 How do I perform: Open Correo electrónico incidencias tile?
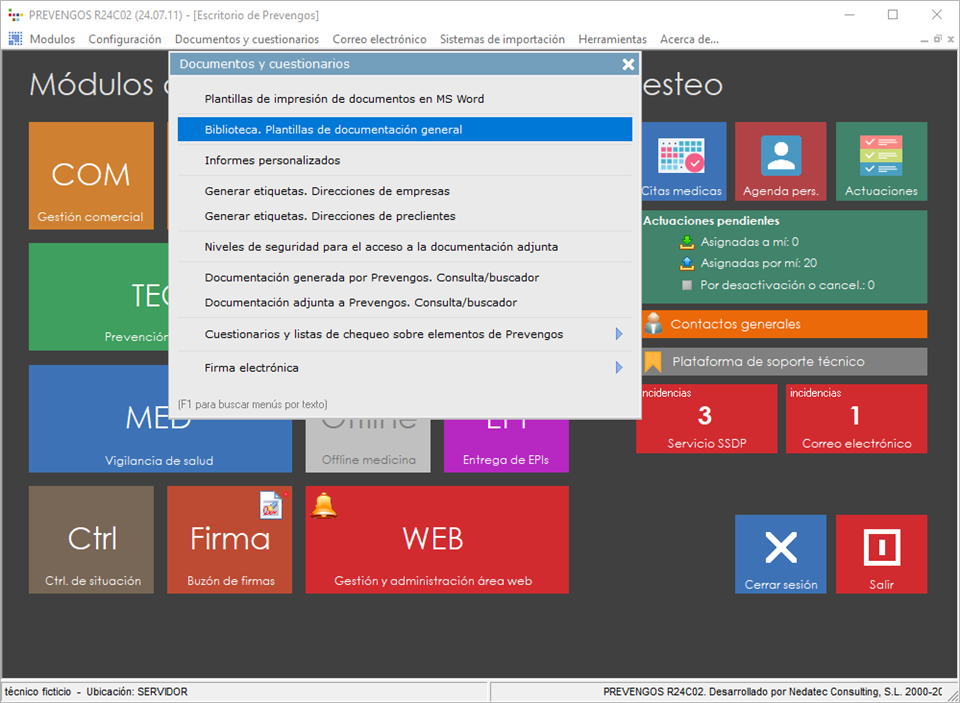point(856,418)
